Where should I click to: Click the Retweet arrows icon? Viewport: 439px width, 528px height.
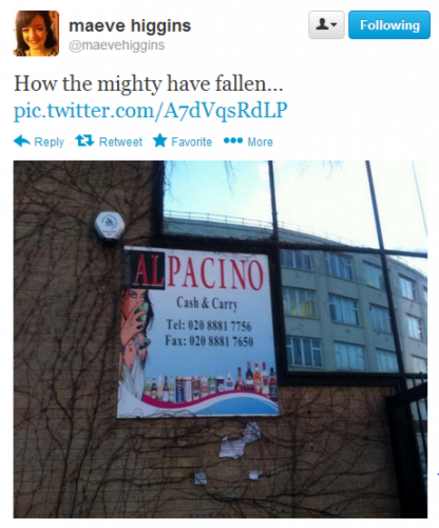(84, 141)
